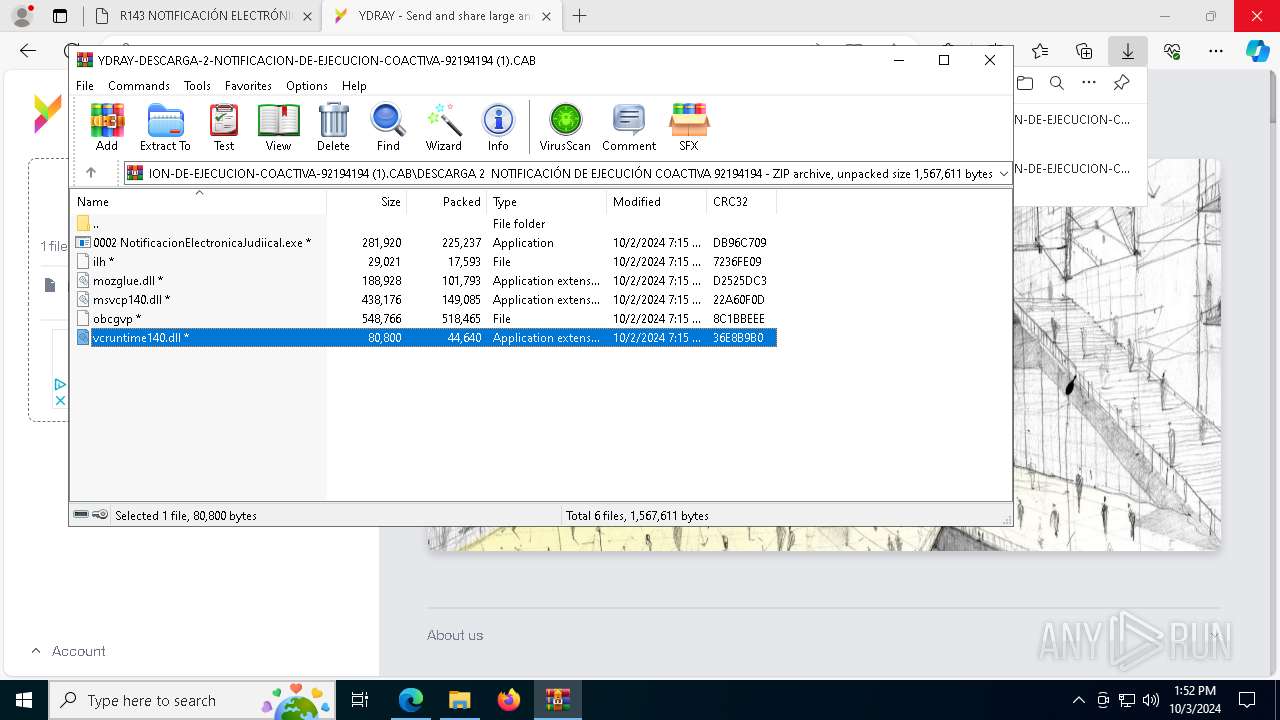
Task: Click the WinRAR taskbar icon
Action: click(x=557, y=700)
